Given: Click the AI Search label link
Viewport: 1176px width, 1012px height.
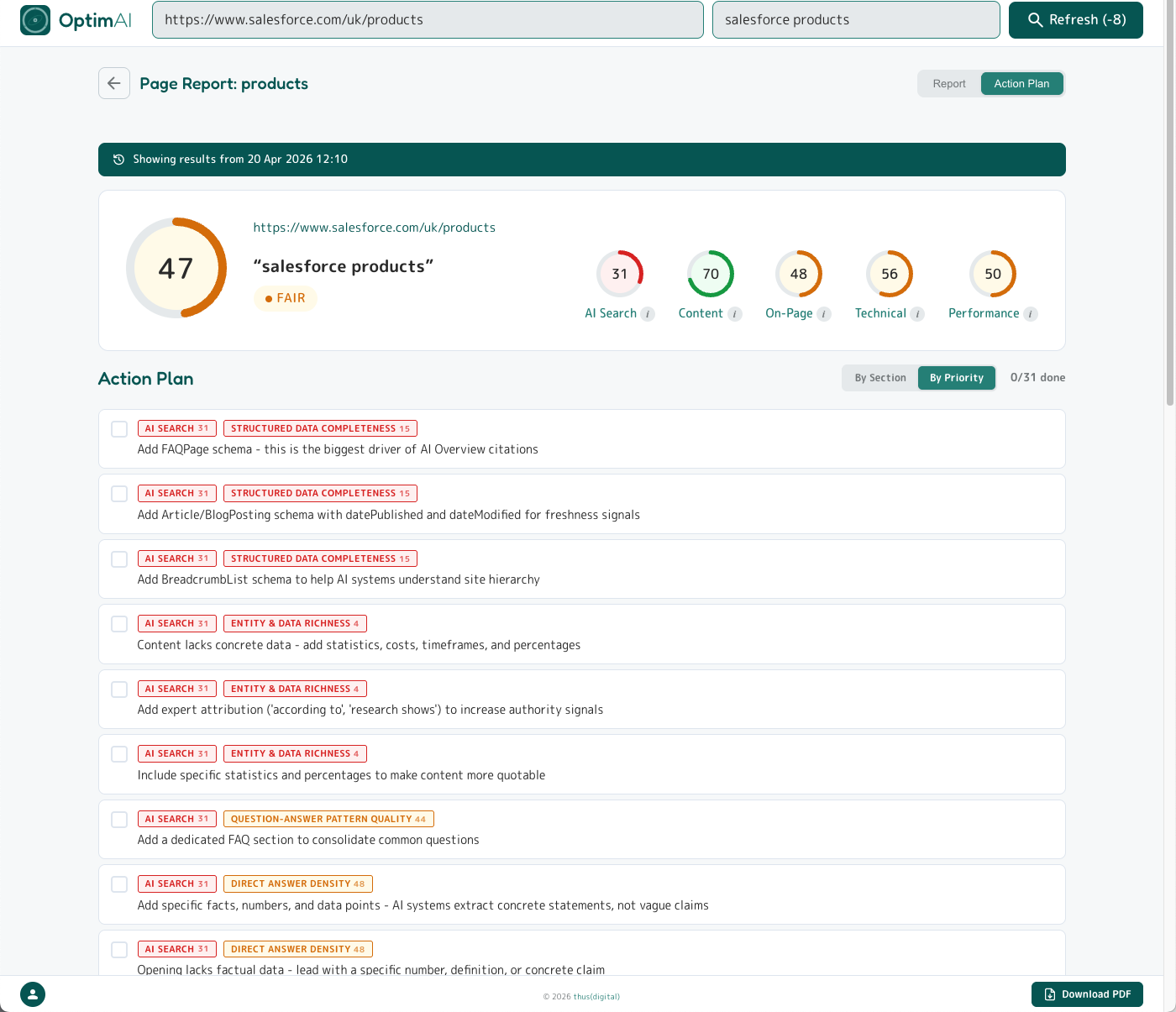Looking at the screenshot, I should [x=611, y=313].
